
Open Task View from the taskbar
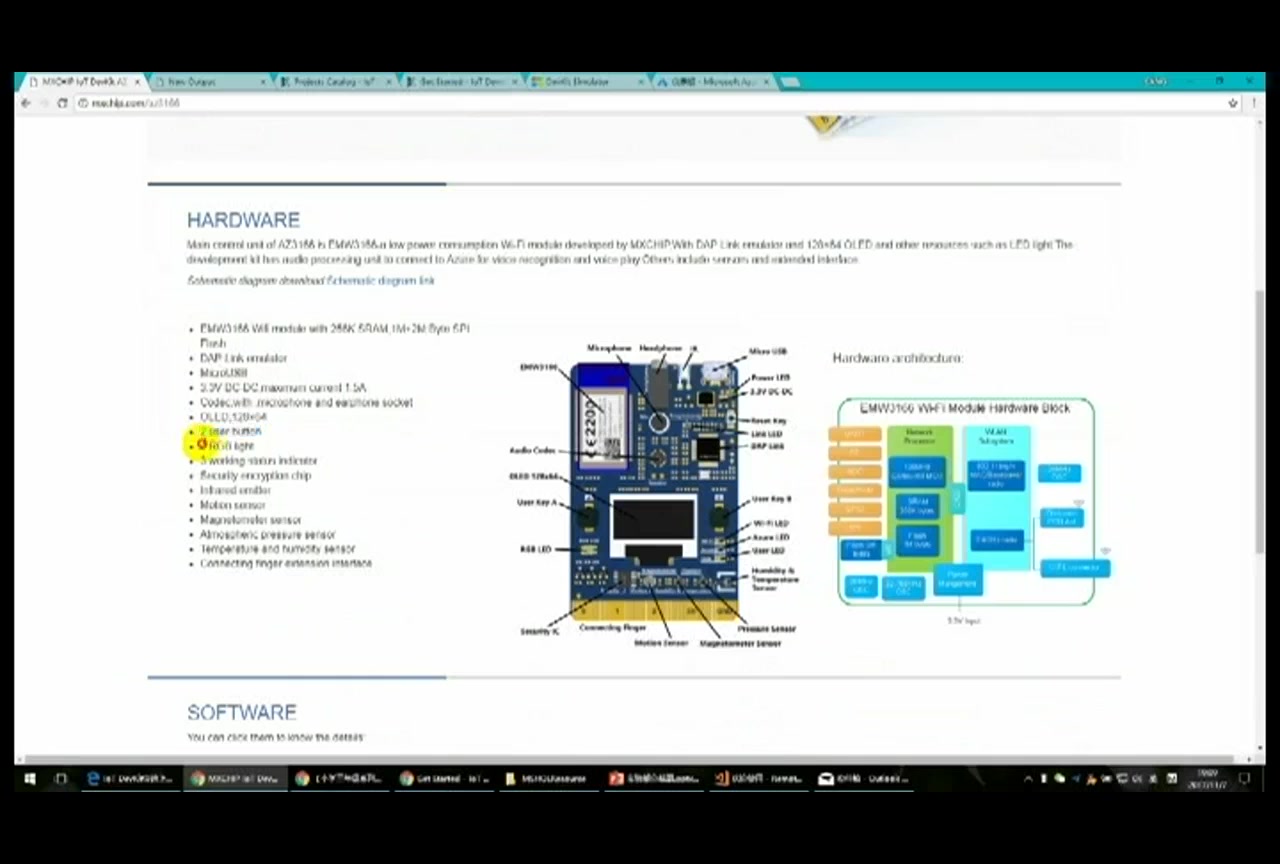coord(60,778)
